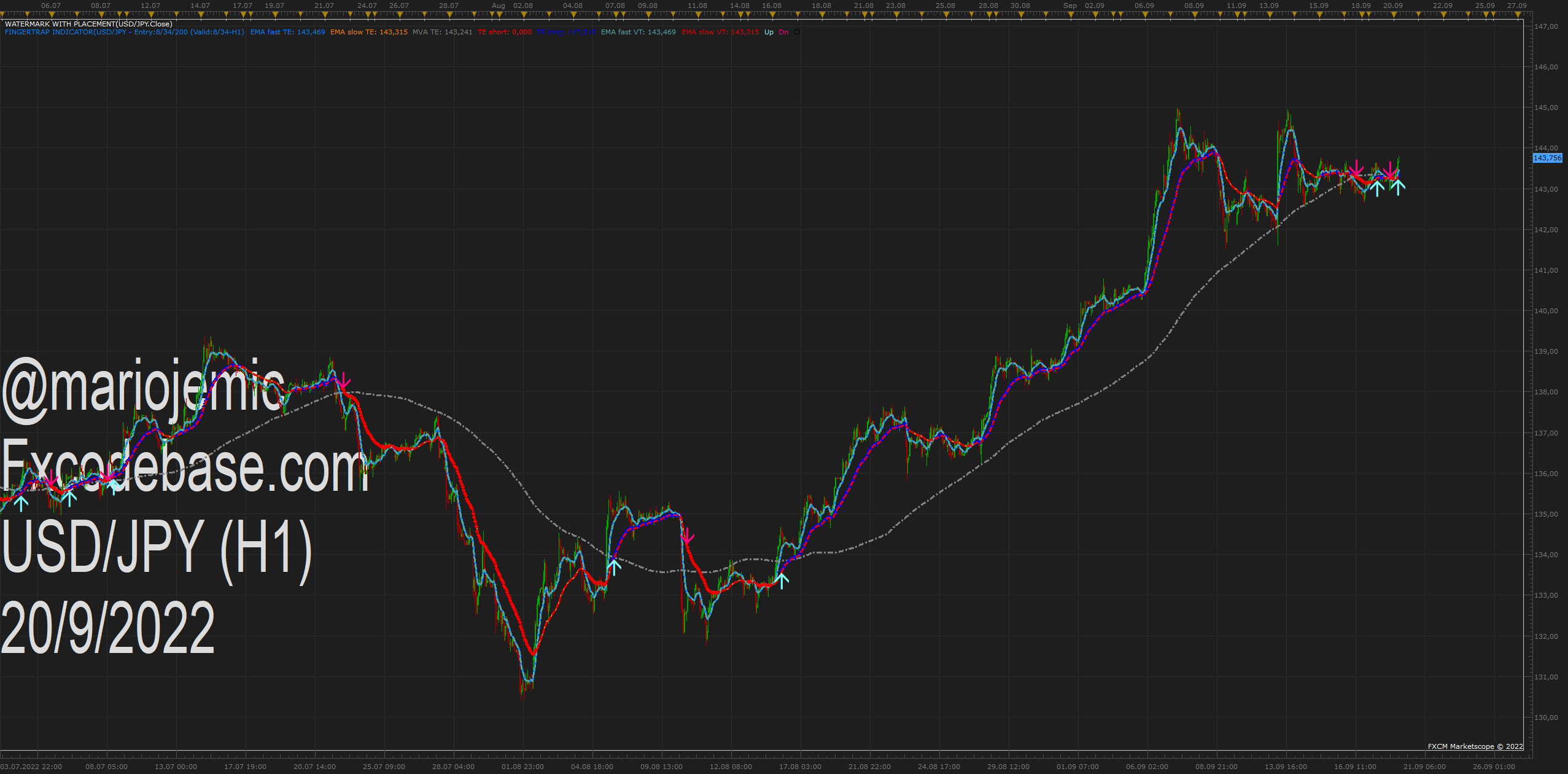
Task: Click the 08.07 05:00 time axis label
Action: pos(106,767)
